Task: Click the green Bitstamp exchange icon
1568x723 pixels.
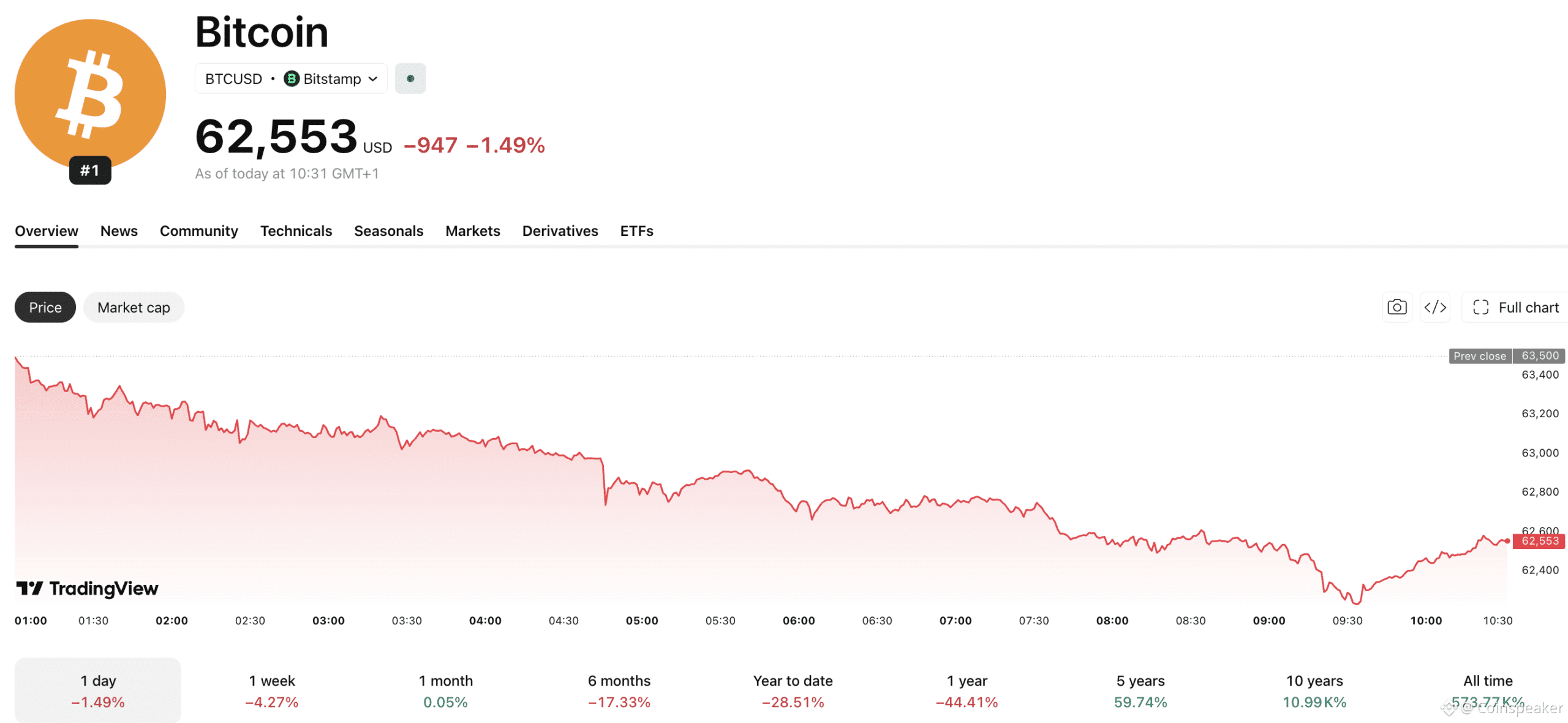Action: pyautogui.click(x=292, y=78)
